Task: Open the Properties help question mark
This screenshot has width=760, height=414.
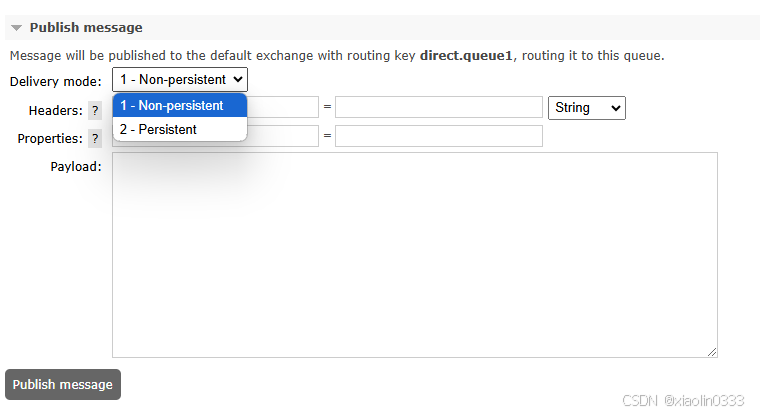Action: (x=95, y=139)
